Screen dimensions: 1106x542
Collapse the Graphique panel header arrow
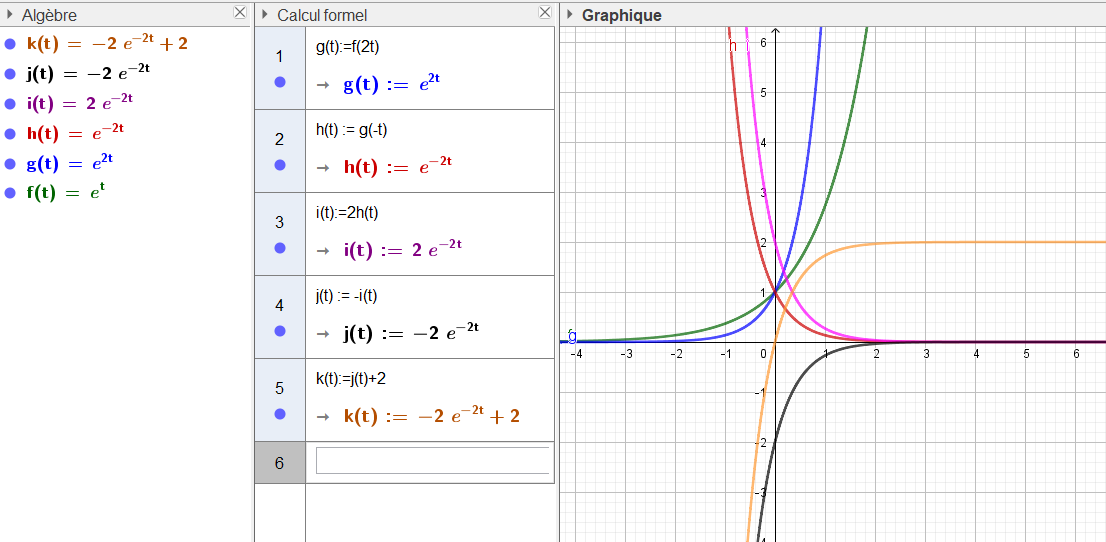tap(569, 15)
